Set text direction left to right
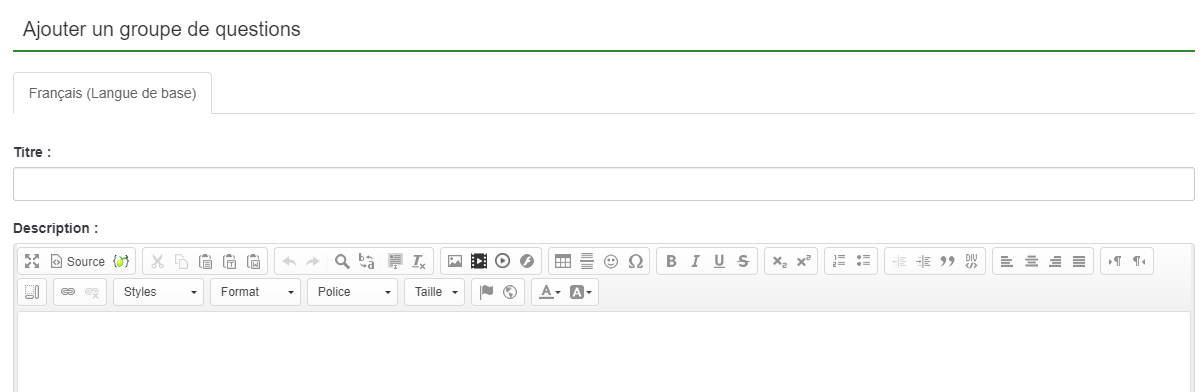The image size is (1201, 392). [x=1115, y=262]
